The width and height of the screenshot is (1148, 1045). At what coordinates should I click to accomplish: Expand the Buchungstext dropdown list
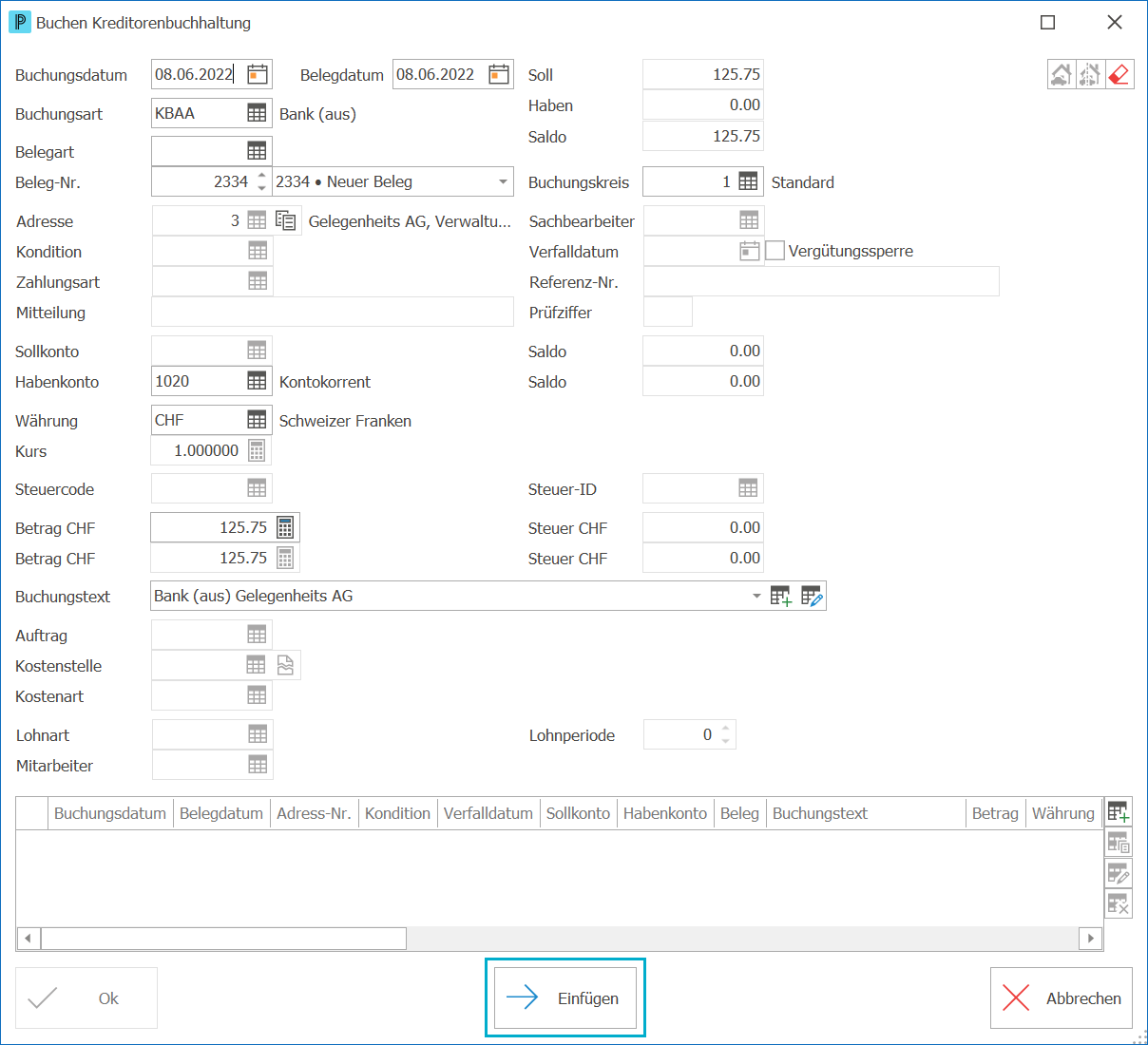756,596
